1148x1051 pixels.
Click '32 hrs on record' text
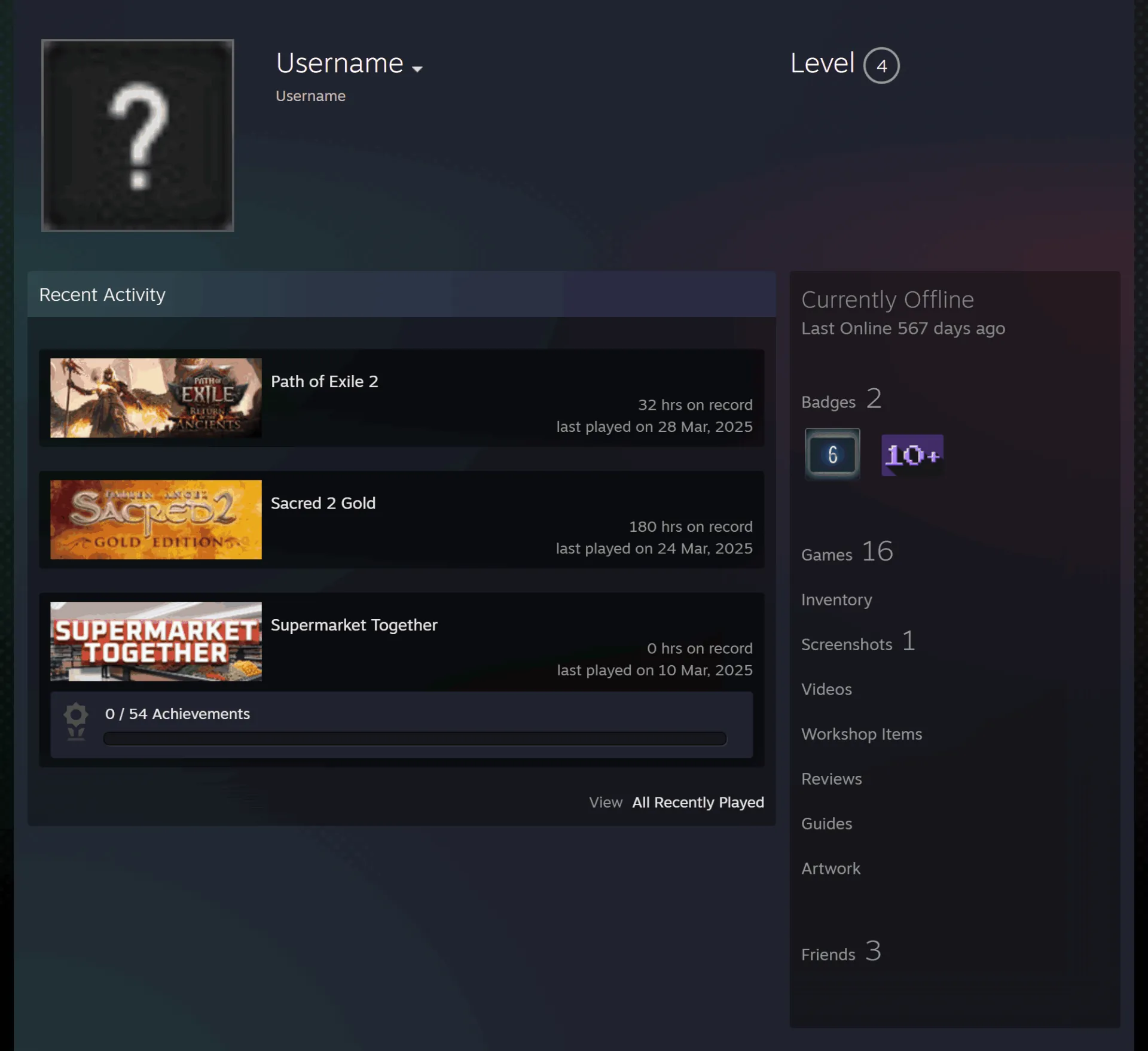pos(695,405)
